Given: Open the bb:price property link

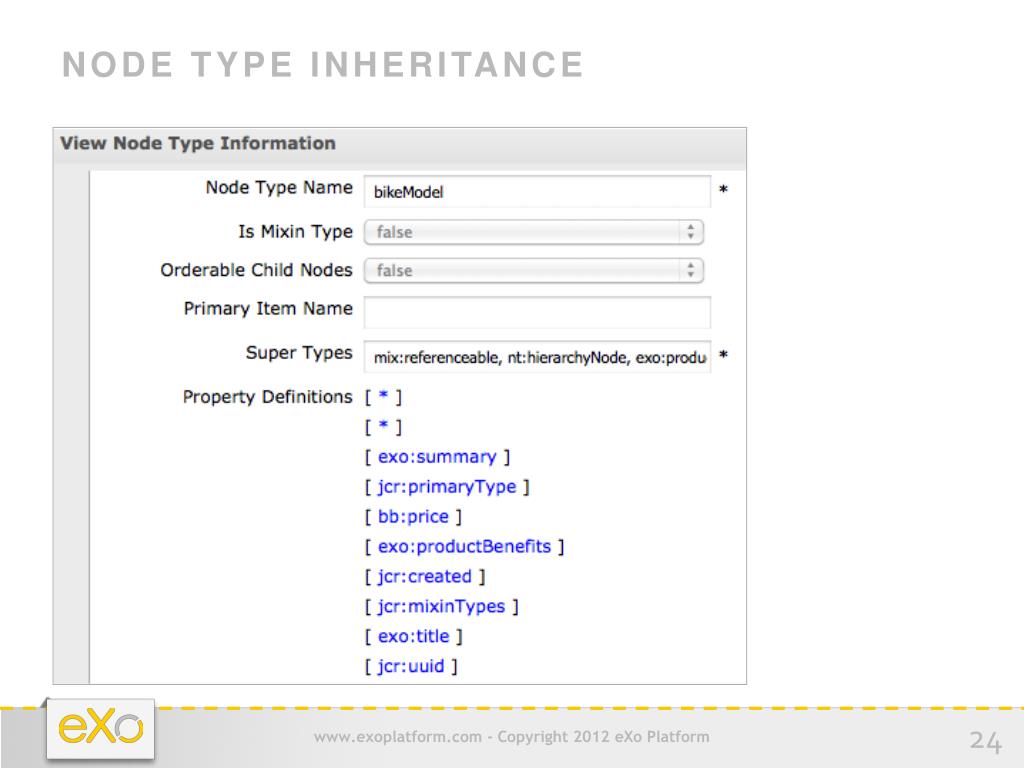Looking at the screenshot, I should (413, 517).
